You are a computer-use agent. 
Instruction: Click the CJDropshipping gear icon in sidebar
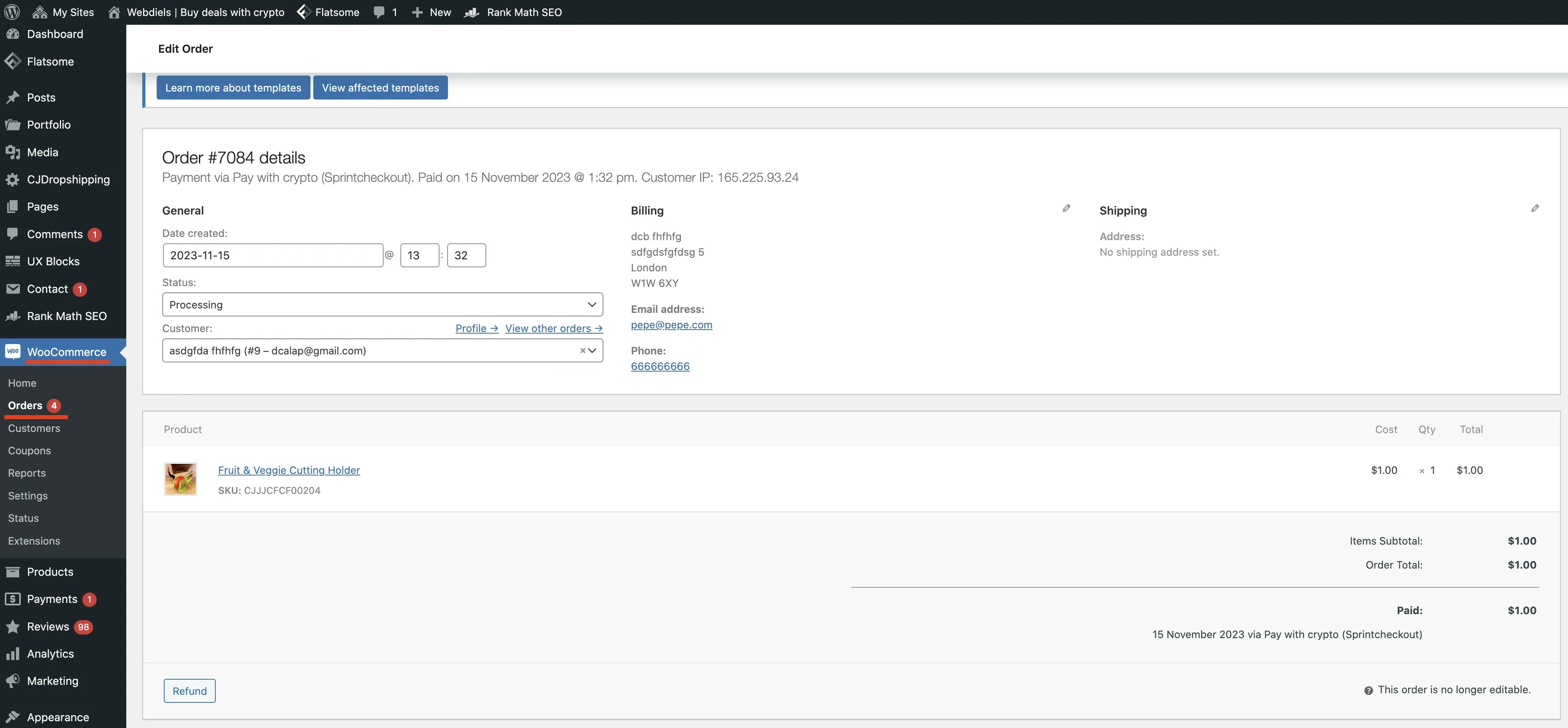click(12, 179)
